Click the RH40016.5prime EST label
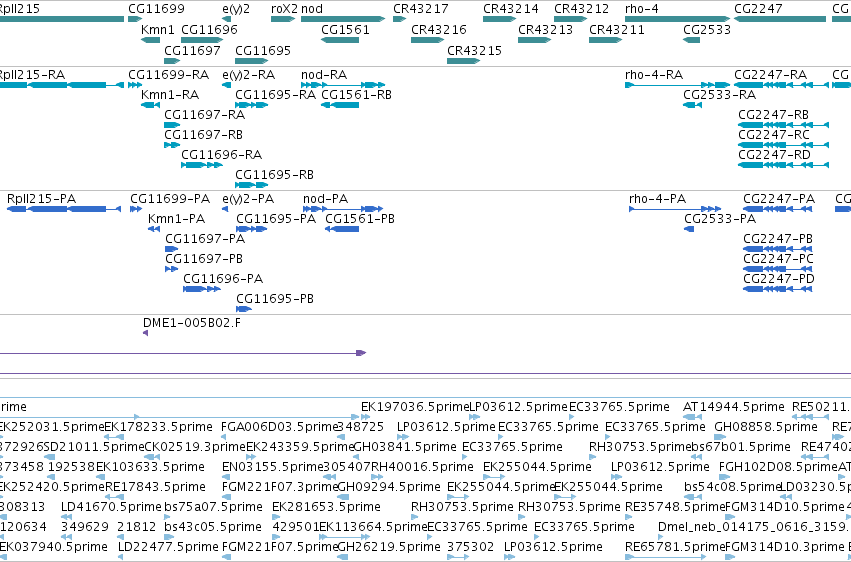851x562 pixels. pos(422,467)
